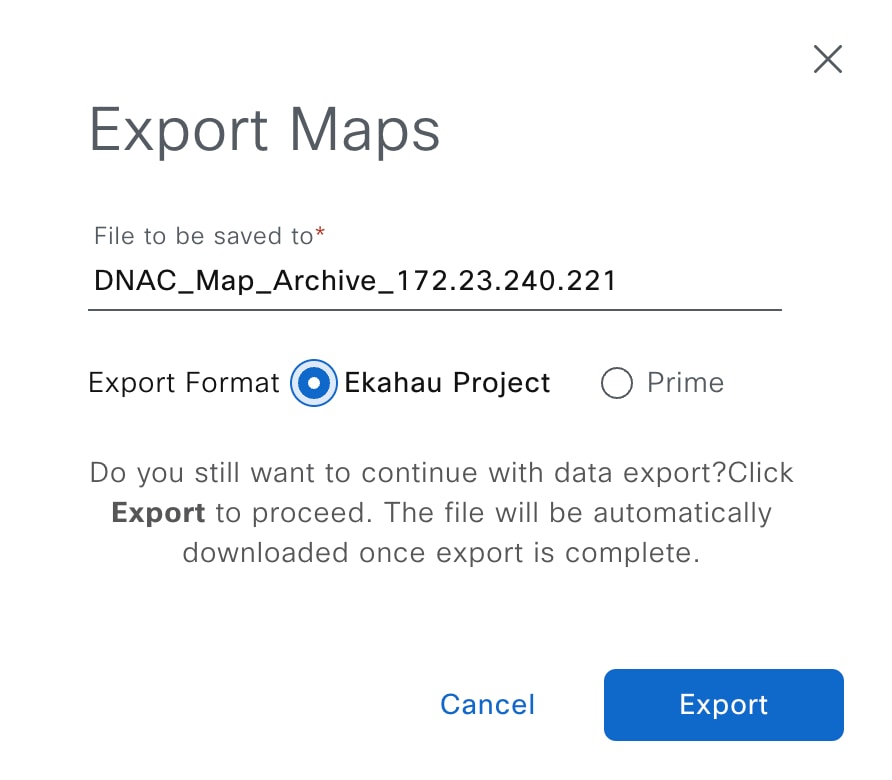Click the file name input field

pos(435,281)
